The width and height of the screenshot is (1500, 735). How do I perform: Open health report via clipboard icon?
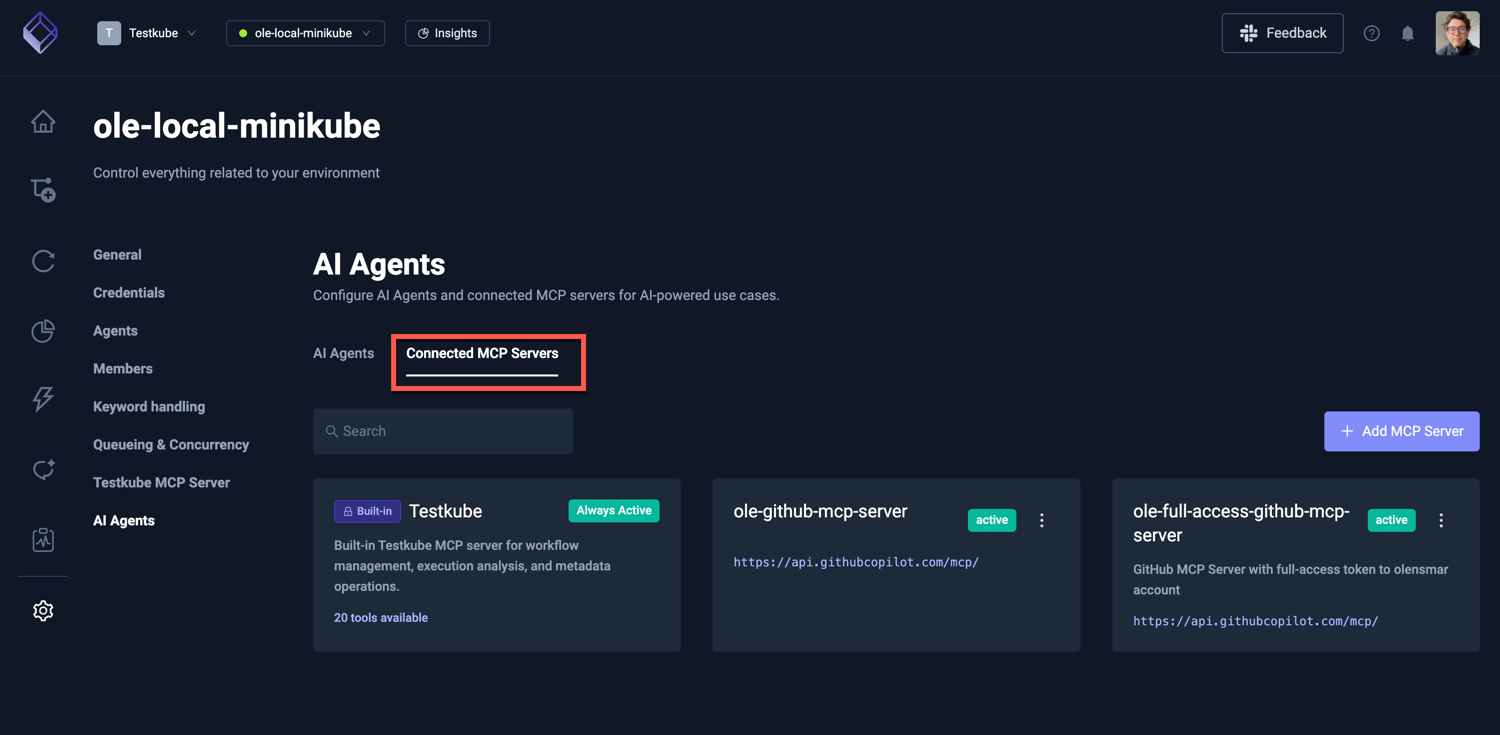pyautogui.click(x=43, y=538)
